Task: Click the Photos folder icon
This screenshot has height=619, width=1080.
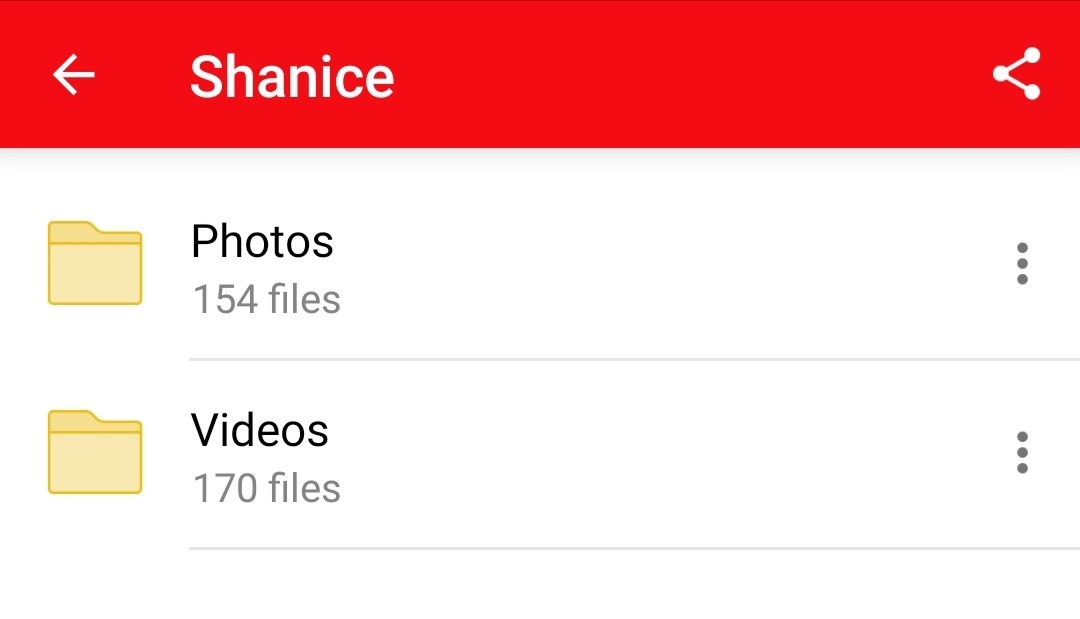Action: click(x=95, y=263)
